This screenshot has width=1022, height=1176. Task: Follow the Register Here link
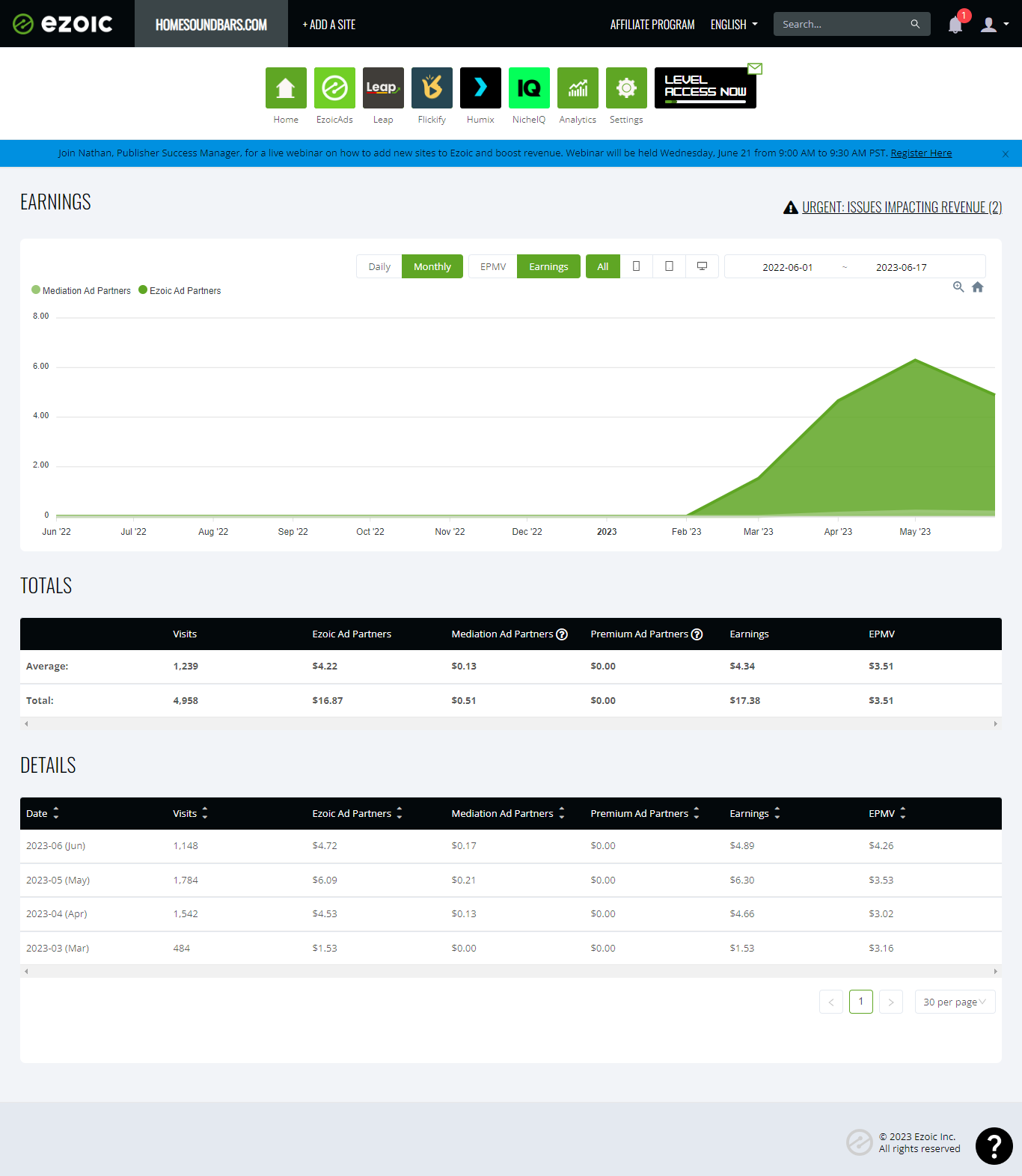(x=921, y=153)
